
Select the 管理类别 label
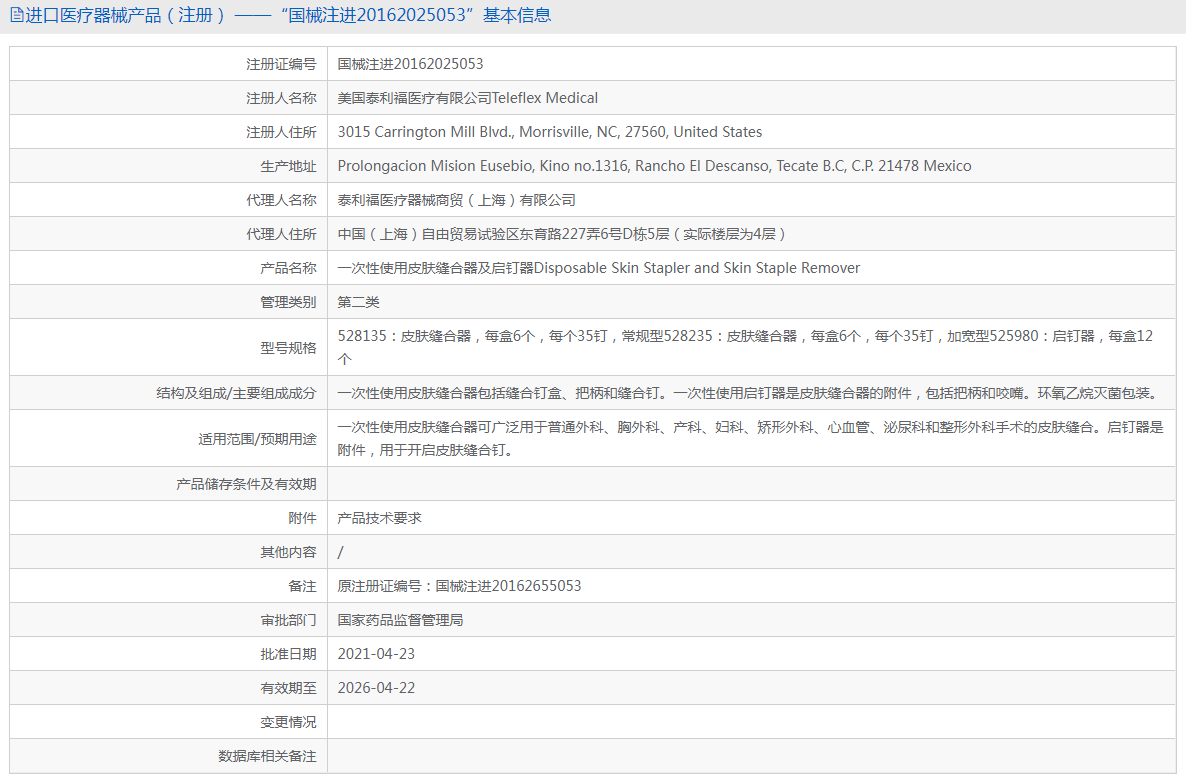click(x=288, y=303)
